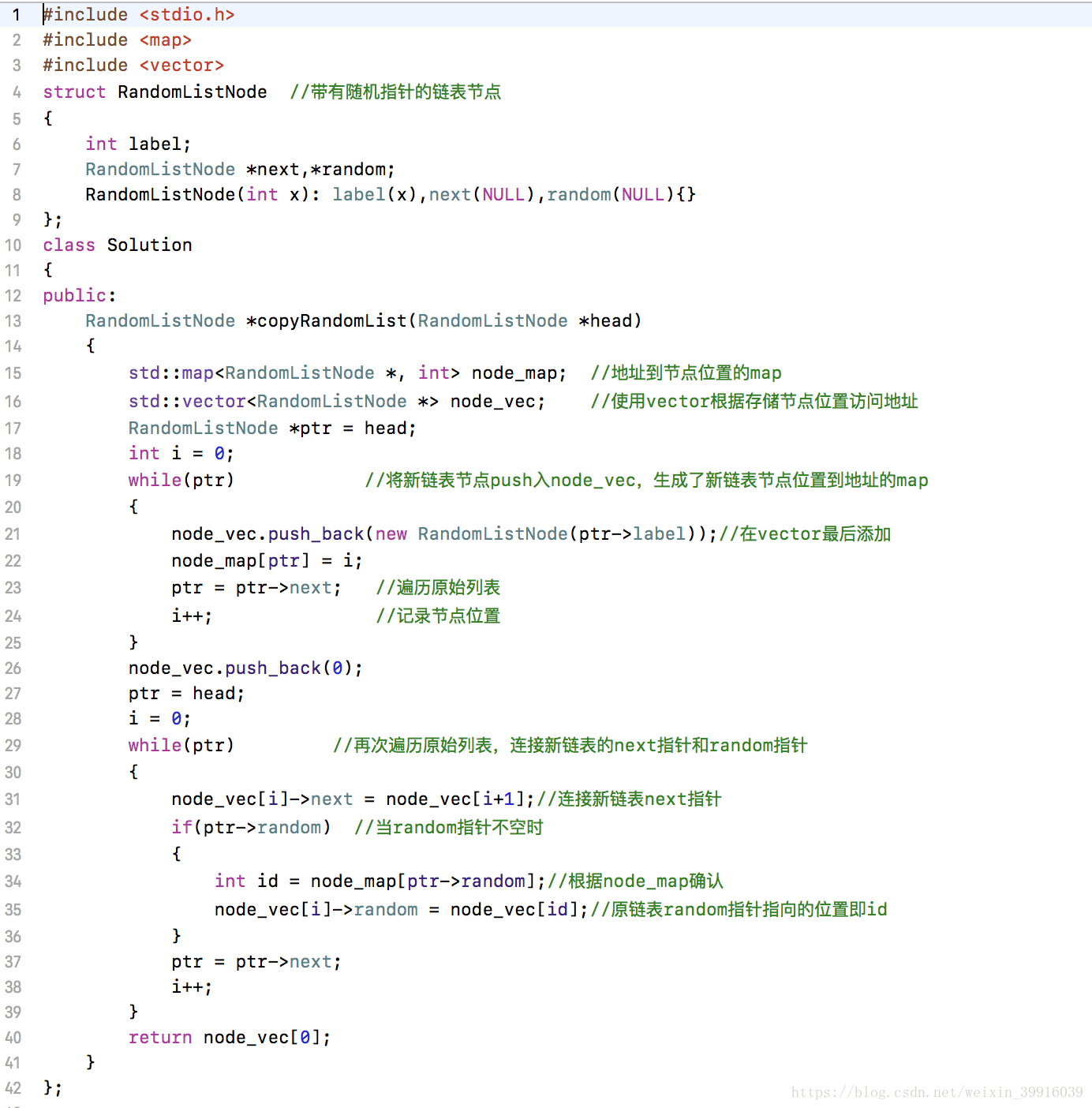The height and width of the screenshot is (1108, 1092).
Task: Click 'node_vec[i]->random' on line 35
Action: [316, 910]
